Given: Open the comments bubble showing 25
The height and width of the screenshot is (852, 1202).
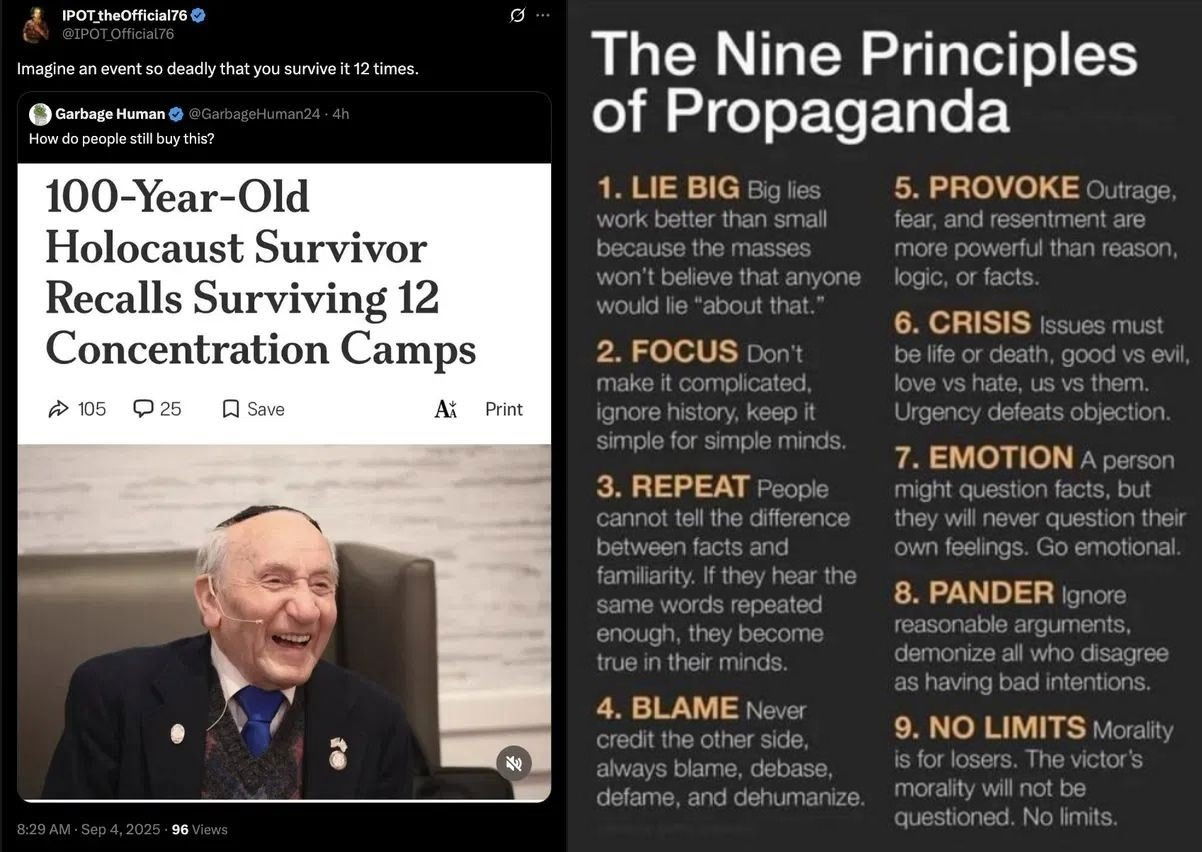Looking at the screenshot, I should tap(143, 409).
